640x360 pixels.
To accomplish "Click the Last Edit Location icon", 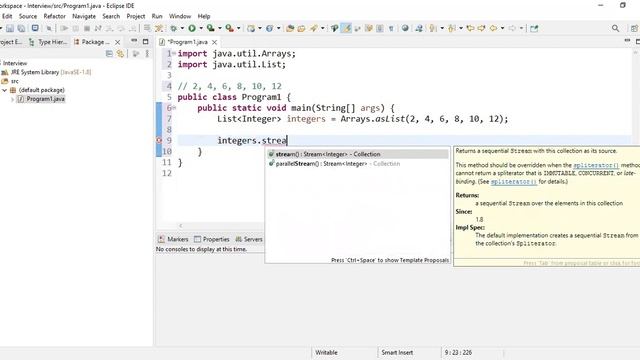I will (470, 28).
